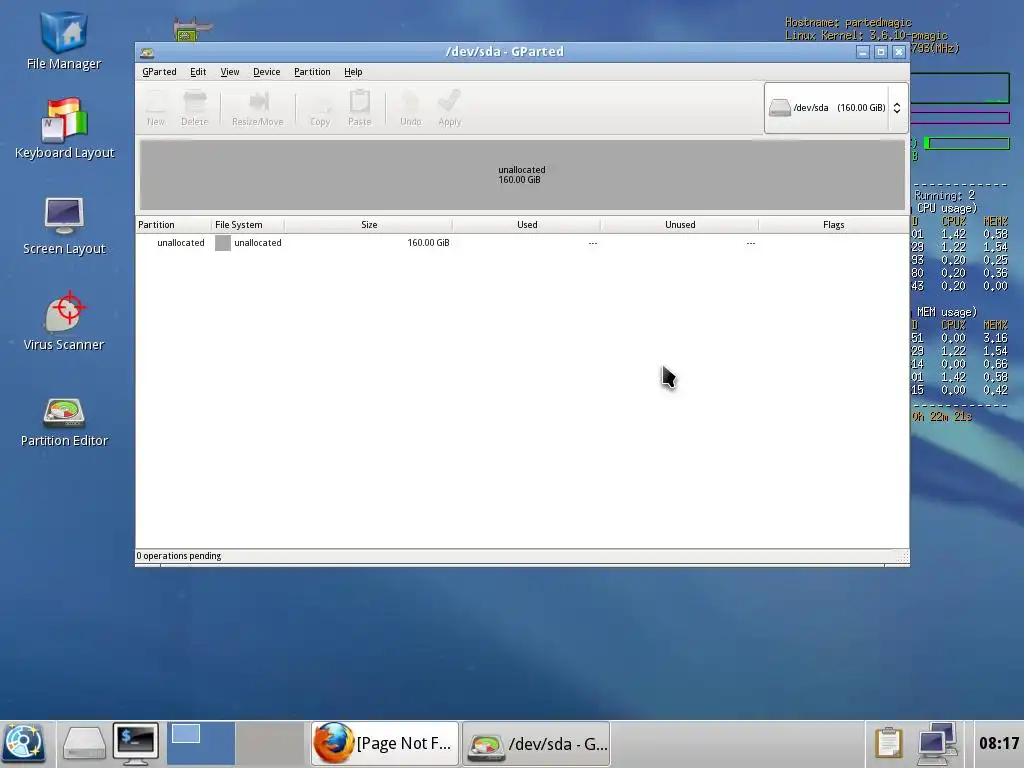Click the disk drive icon in taskbar
This screenshot has height=768, width=1024.
click(84, 743)
